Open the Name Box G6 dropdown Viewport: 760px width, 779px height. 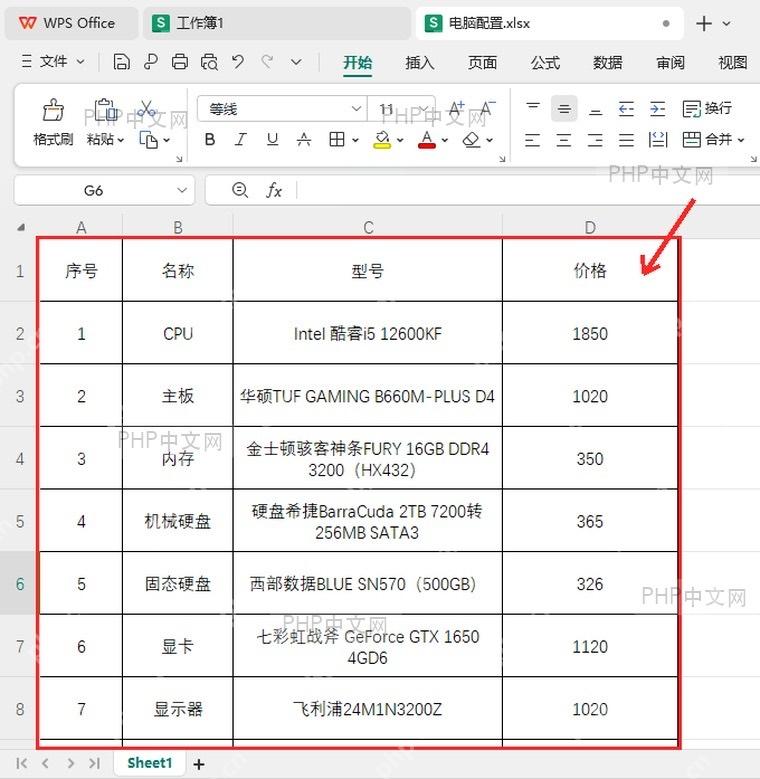pos(182,190)
